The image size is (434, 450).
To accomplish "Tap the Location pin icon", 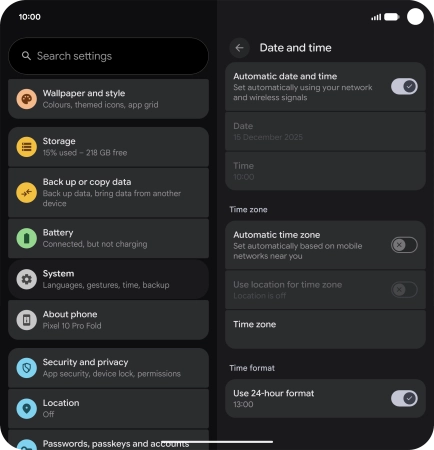I will tap(27, 409).
